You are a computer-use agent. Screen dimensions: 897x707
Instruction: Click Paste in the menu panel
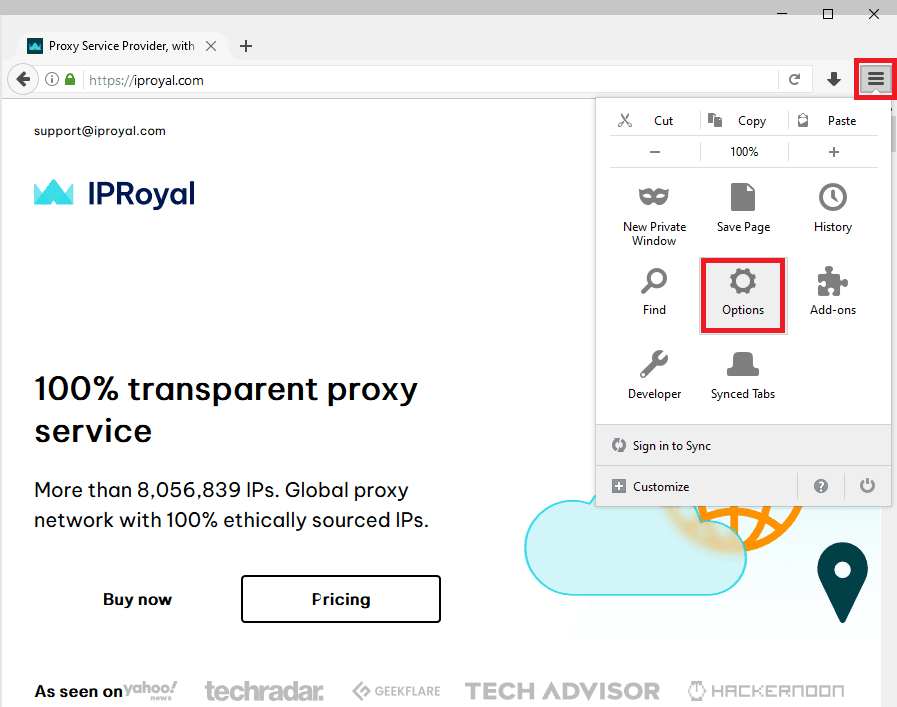(833, 121)
